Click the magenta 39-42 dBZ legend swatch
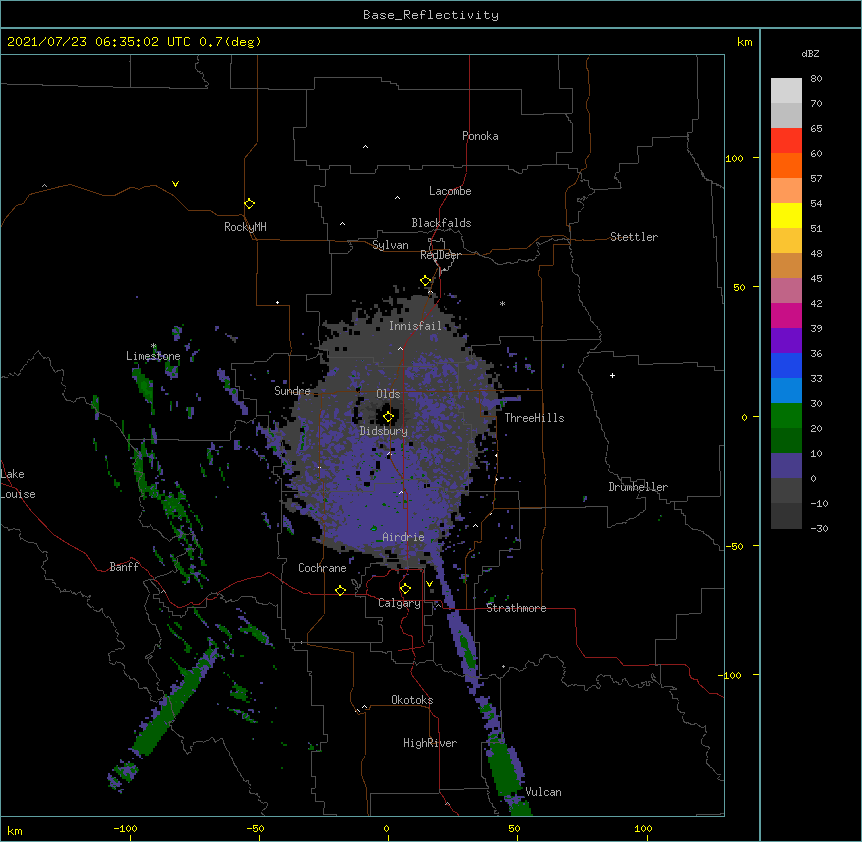The width and height of the screenshot is (862, 842). [x=786, y=315]
